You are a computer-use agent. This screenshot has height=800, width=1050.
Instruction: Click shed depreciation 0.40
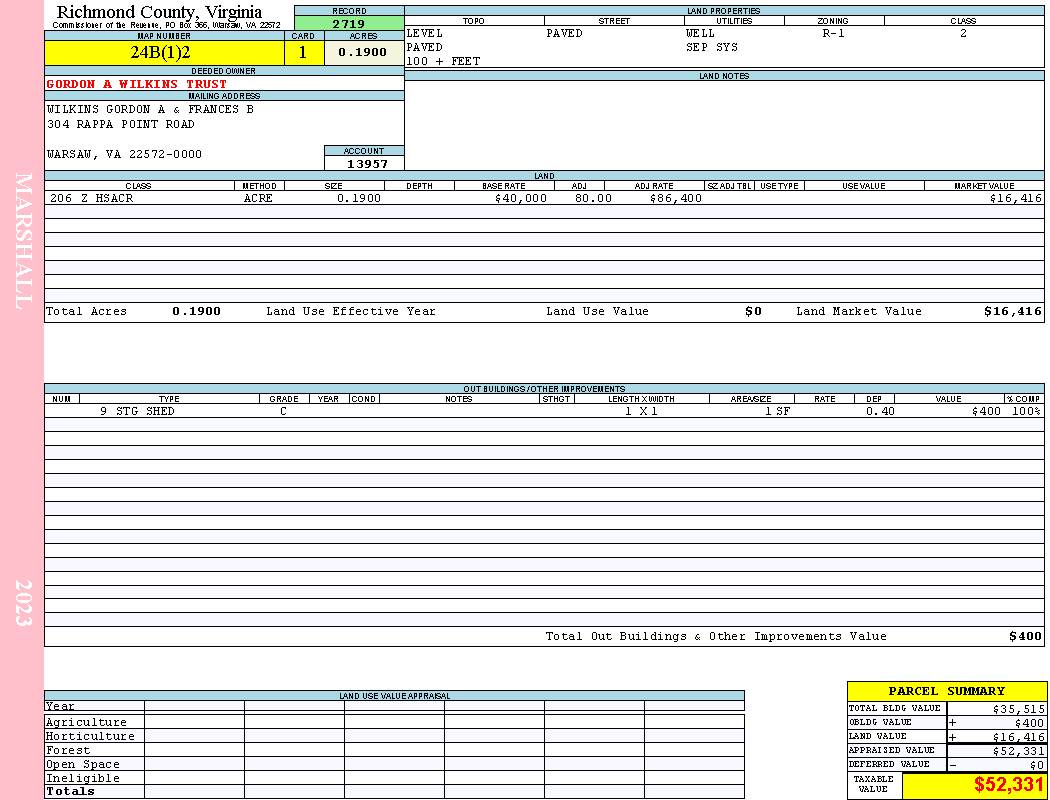point(880,411)
